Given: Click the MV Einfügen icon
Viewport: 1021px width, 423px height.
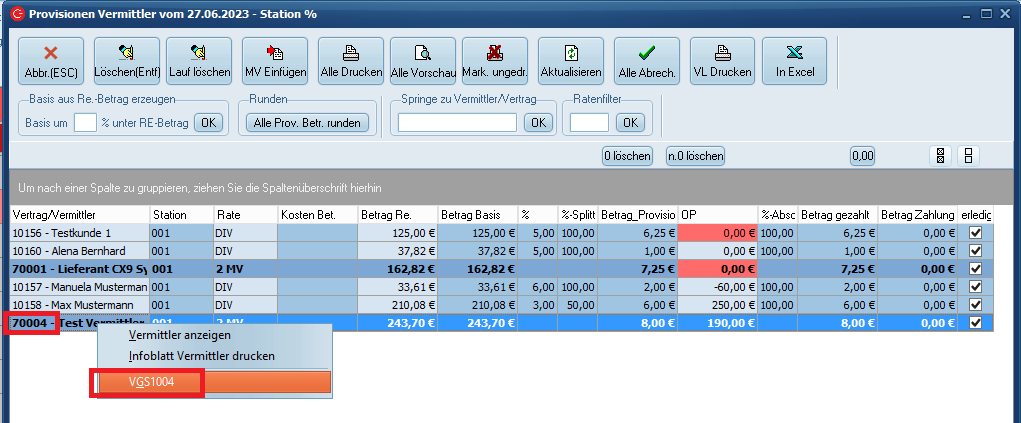Looking at the screenshot, I should click(275, 62).
